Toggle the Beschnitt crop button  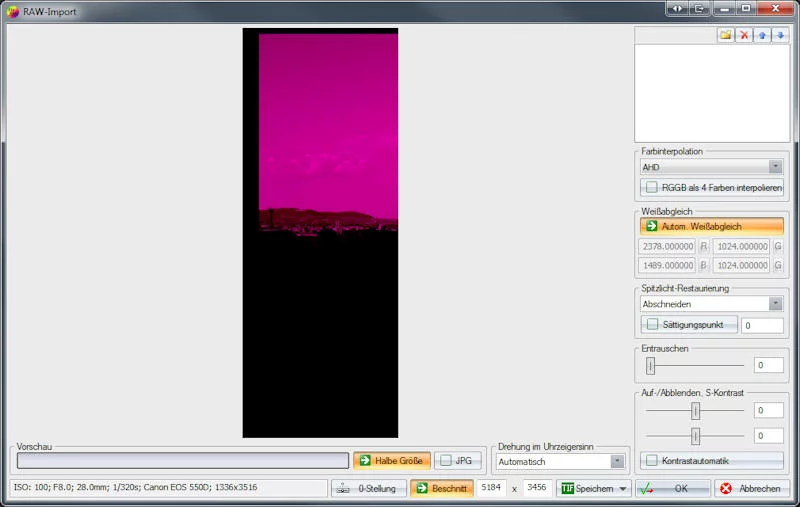(442, 488)
